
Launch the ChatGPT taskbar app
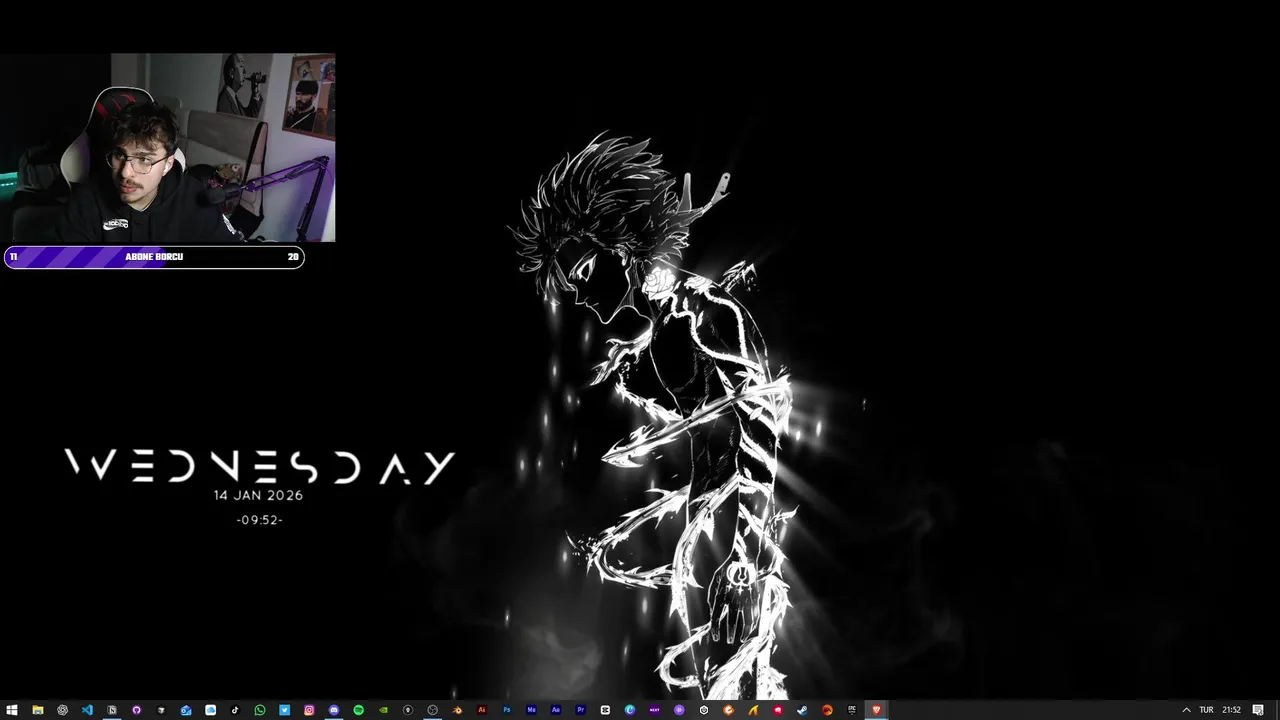tap(62, 710)
